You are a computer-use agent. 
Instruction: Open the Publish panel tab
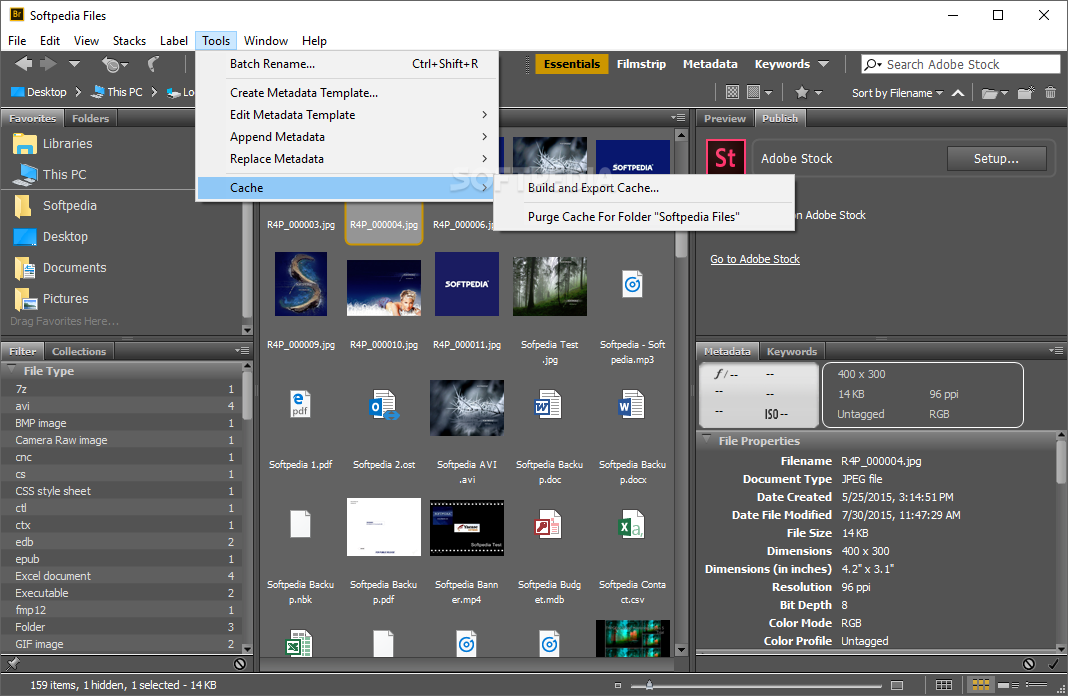[780, 118]
